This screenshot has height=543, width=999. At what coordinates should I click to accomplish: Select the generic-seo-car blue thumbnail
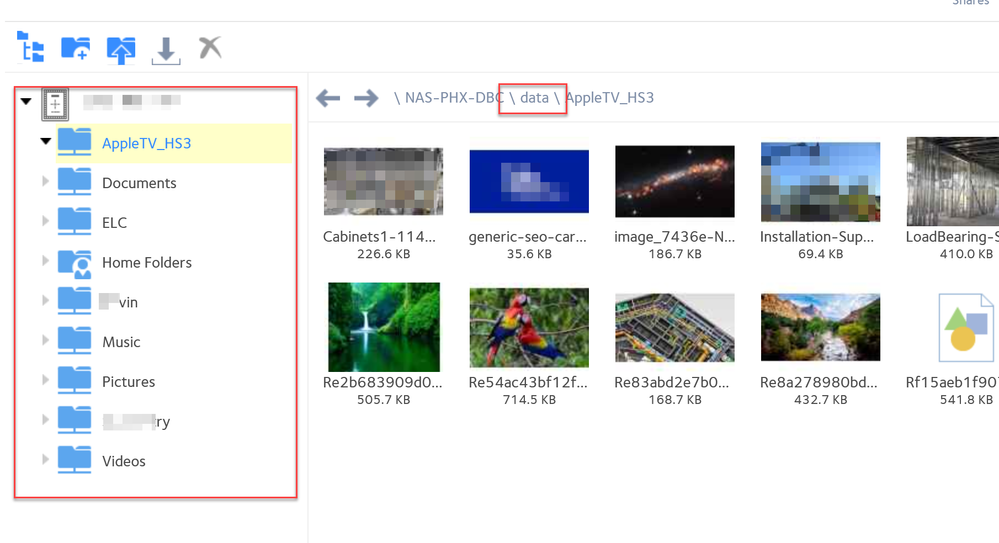[x=529, y=181]
